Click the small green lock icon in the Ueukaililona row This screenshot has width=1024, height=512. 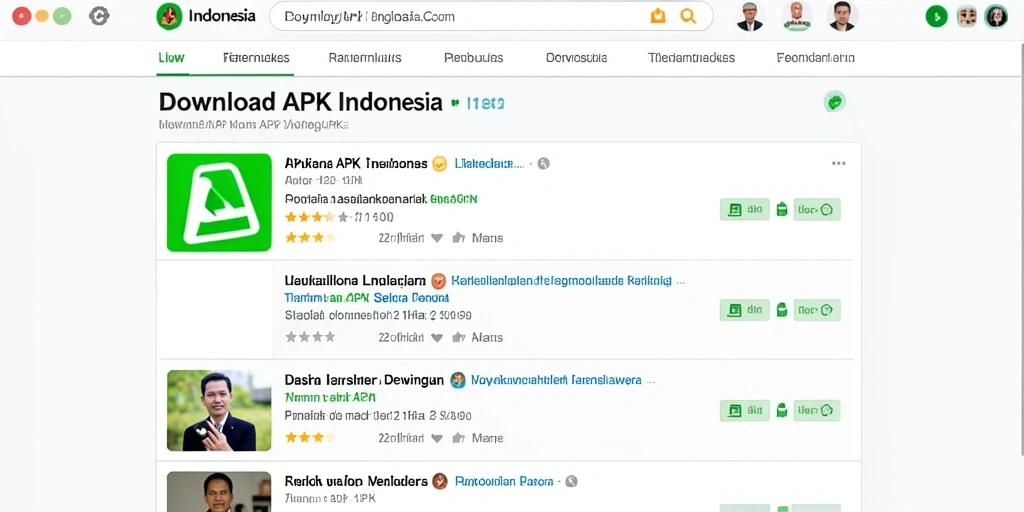click(782, 310)
